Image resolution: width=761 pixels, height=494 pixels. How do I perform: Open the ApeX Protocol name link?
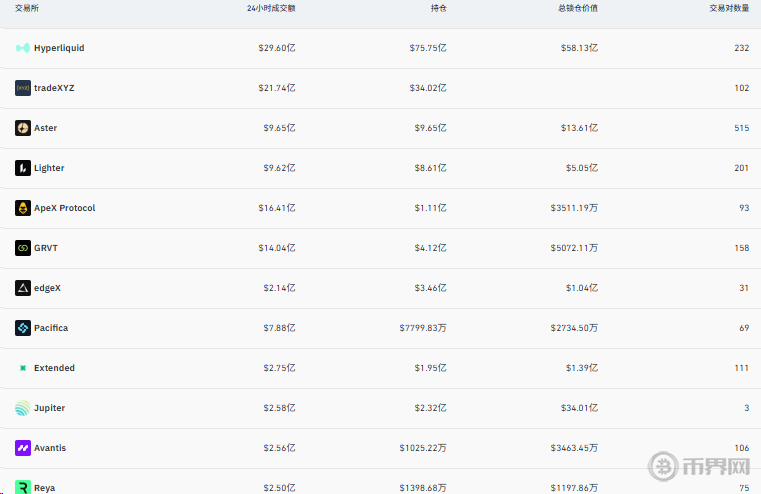point(65,208)
